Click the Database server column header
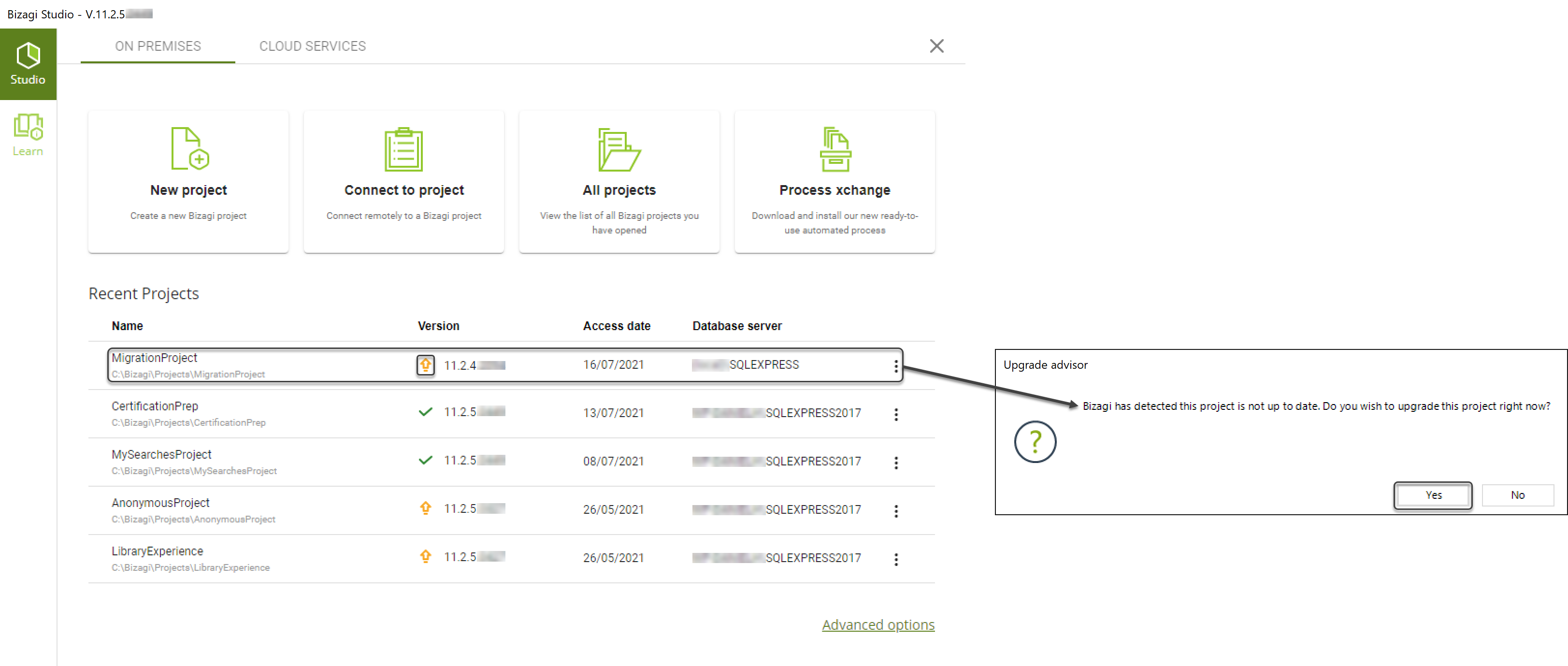1568x666 pixels. coord(737,326)
